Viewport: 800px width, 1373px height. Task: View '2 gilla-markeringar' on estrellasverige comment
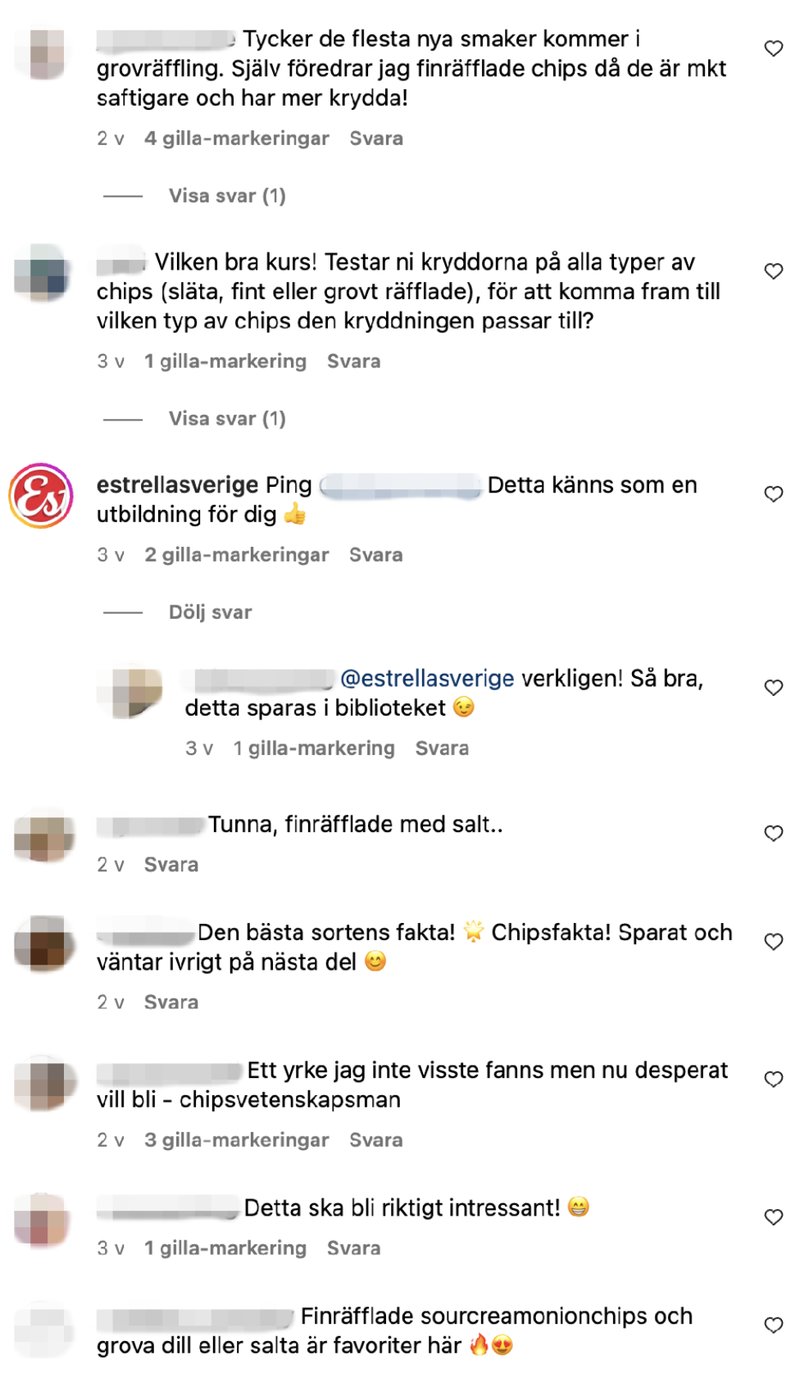pyautogui.click(x=237, y=555)
